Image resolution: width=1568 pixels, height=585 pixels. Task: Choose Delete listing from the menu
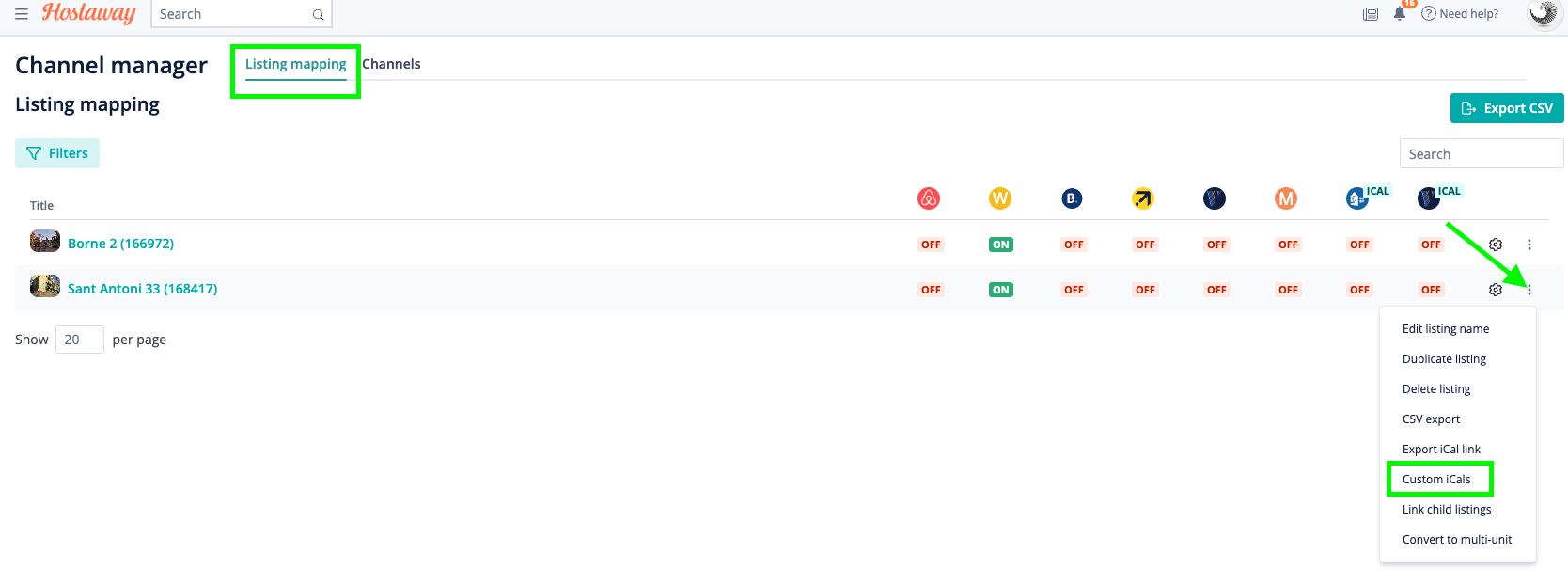[1457, 389]
